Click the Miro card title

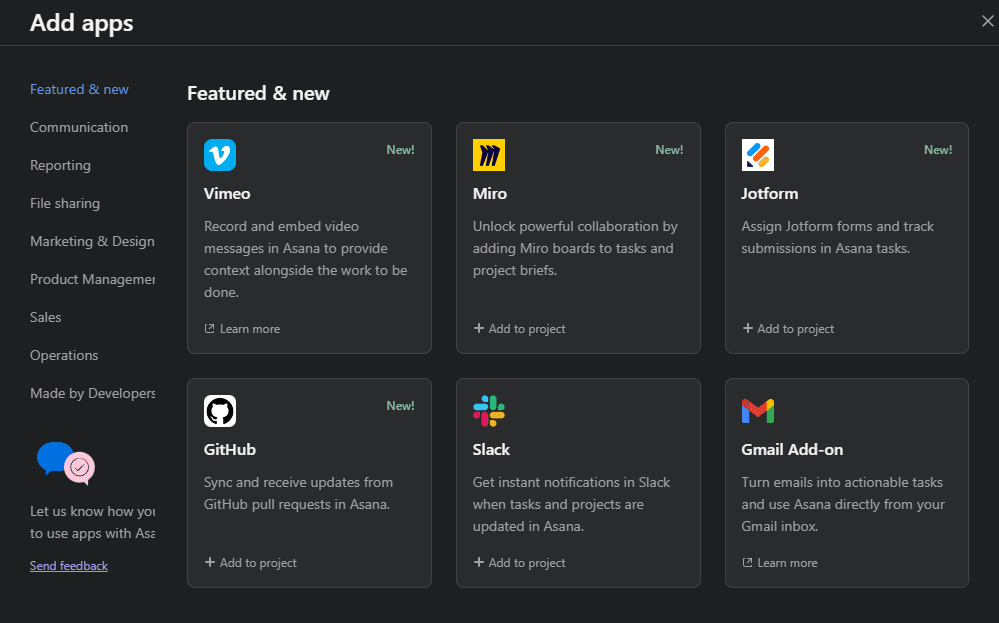[x=490, y=194]
